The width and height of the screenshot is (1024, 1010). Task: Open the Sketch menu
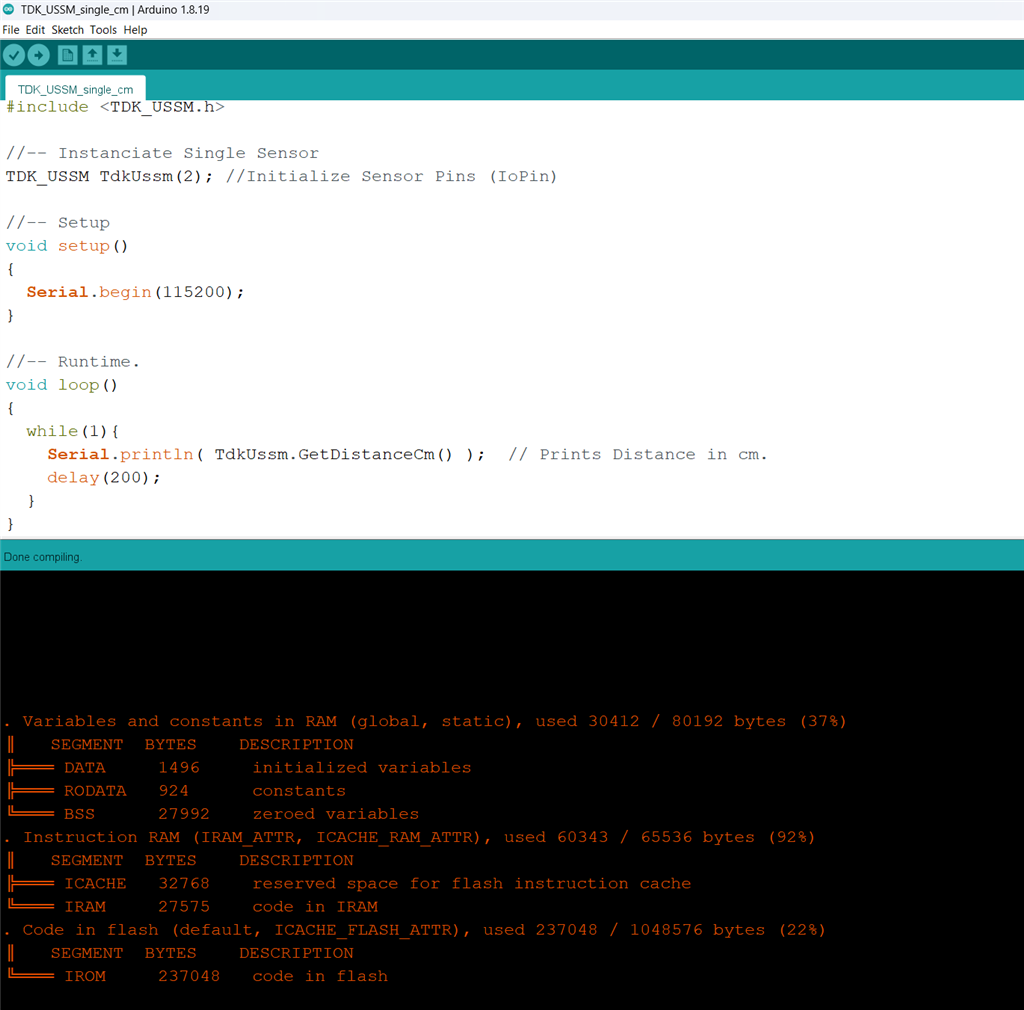pyautogui.click(x=68, y=30)
